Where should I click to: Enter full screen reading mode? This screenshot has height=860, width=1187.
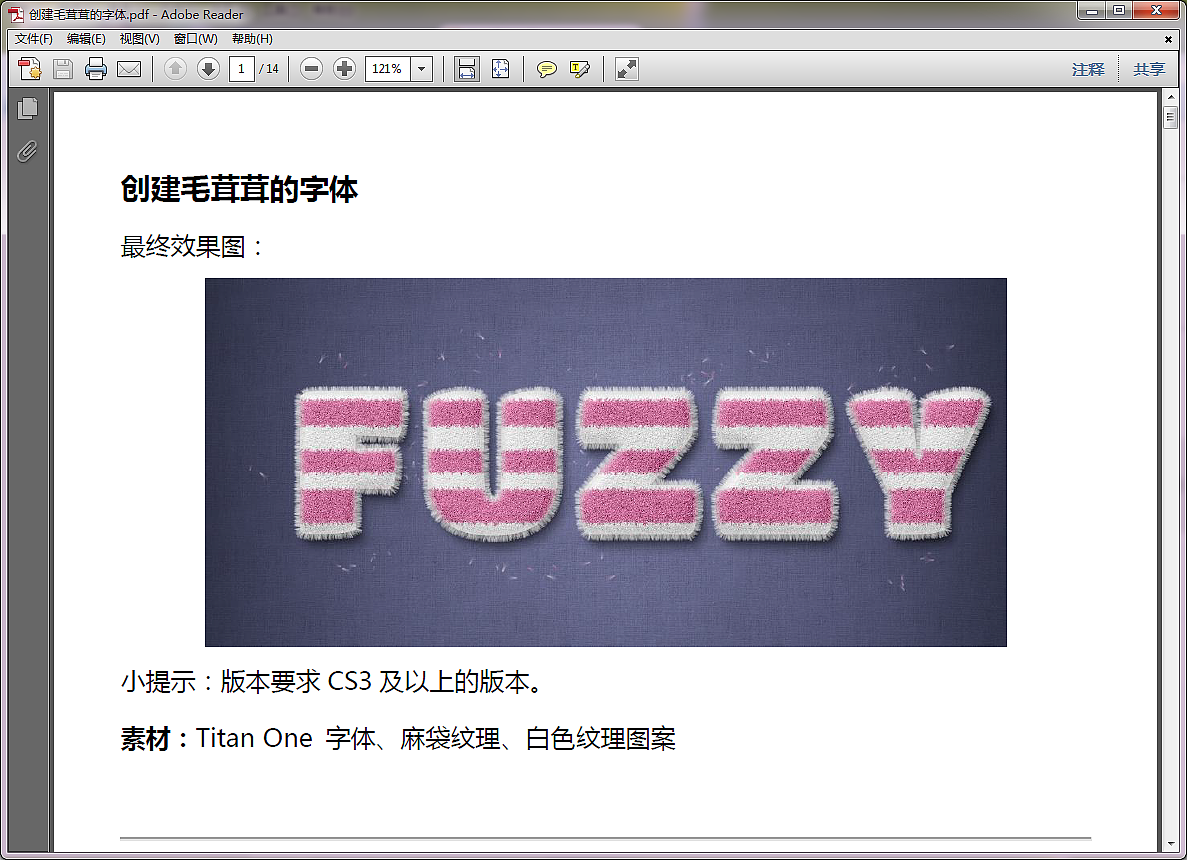pyautogui.click(x=626, y=69)
